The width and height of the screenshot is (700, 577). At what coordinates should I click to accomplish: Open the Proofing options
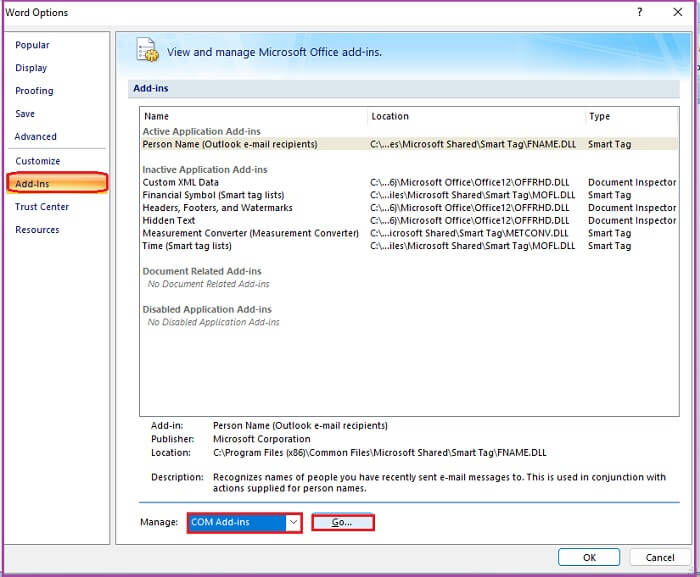[x=34, y=91]
